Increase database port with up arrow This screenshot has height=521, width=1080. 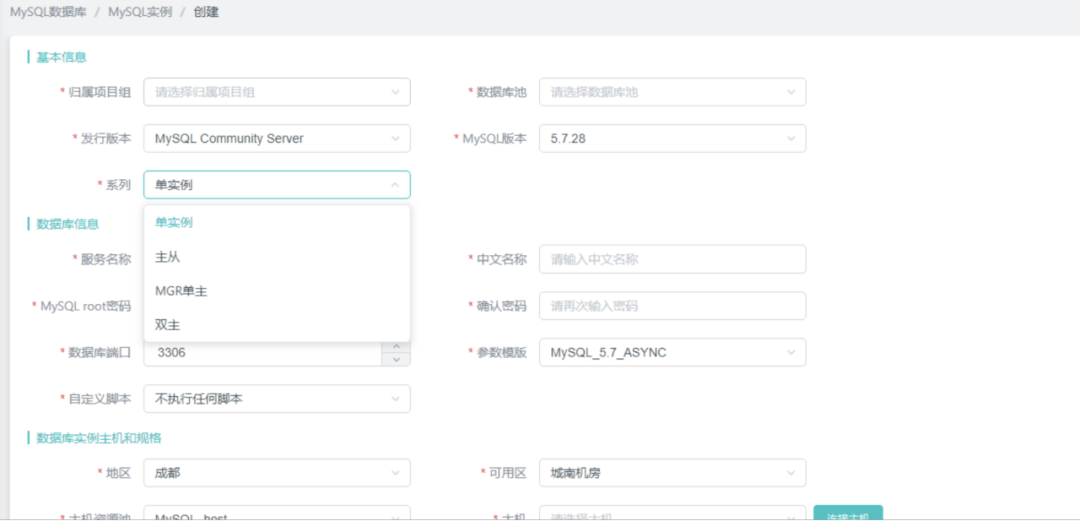coord(396,347)
